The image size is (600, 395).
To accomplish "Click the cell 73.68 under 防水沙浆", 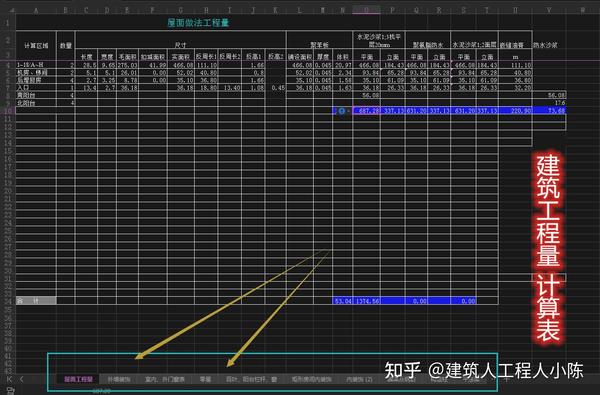I will tap(549, 111).
